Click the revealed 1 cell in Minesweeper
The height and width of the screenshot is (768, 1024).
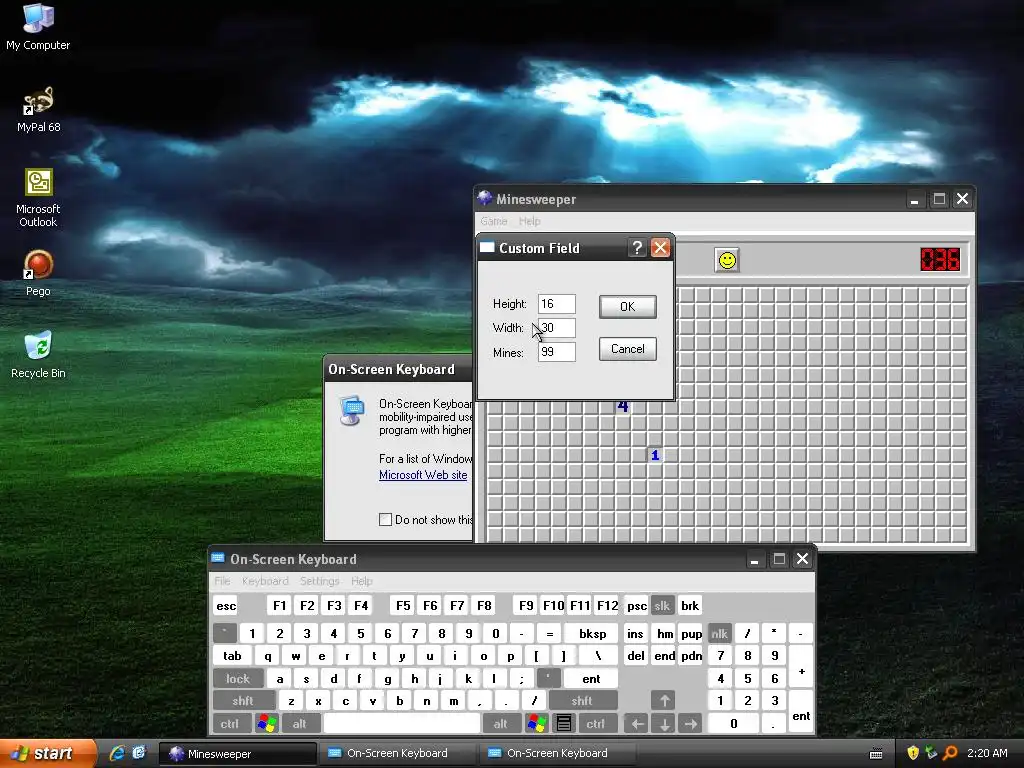(655, 455)
